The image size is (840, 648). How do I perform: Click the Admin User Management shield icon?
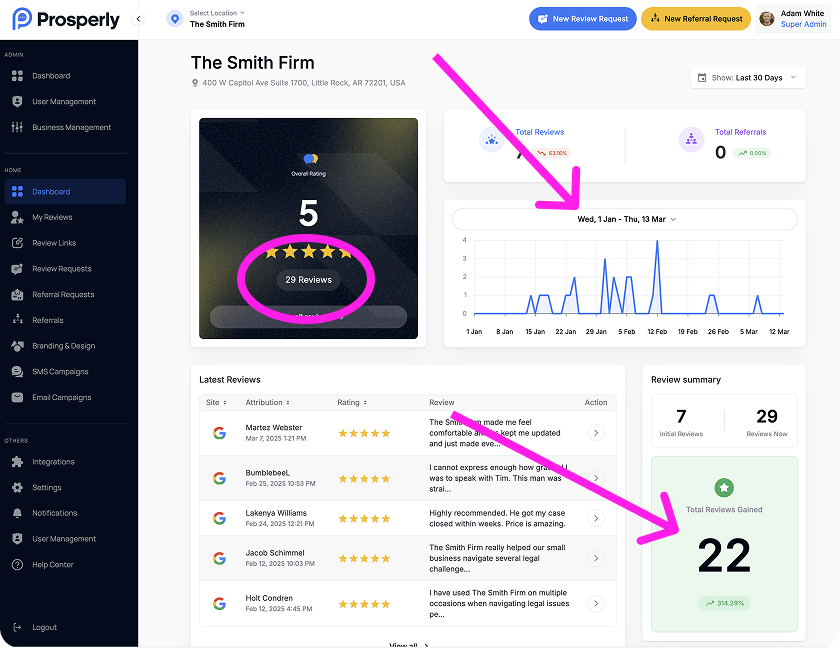17,101
